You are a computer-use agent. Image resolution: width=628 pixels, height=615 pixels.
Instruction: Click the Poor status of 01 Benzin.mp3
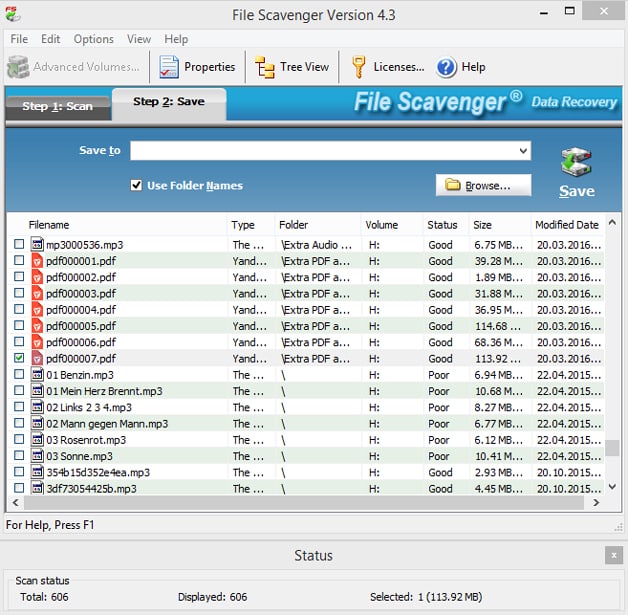pos(439,375)
